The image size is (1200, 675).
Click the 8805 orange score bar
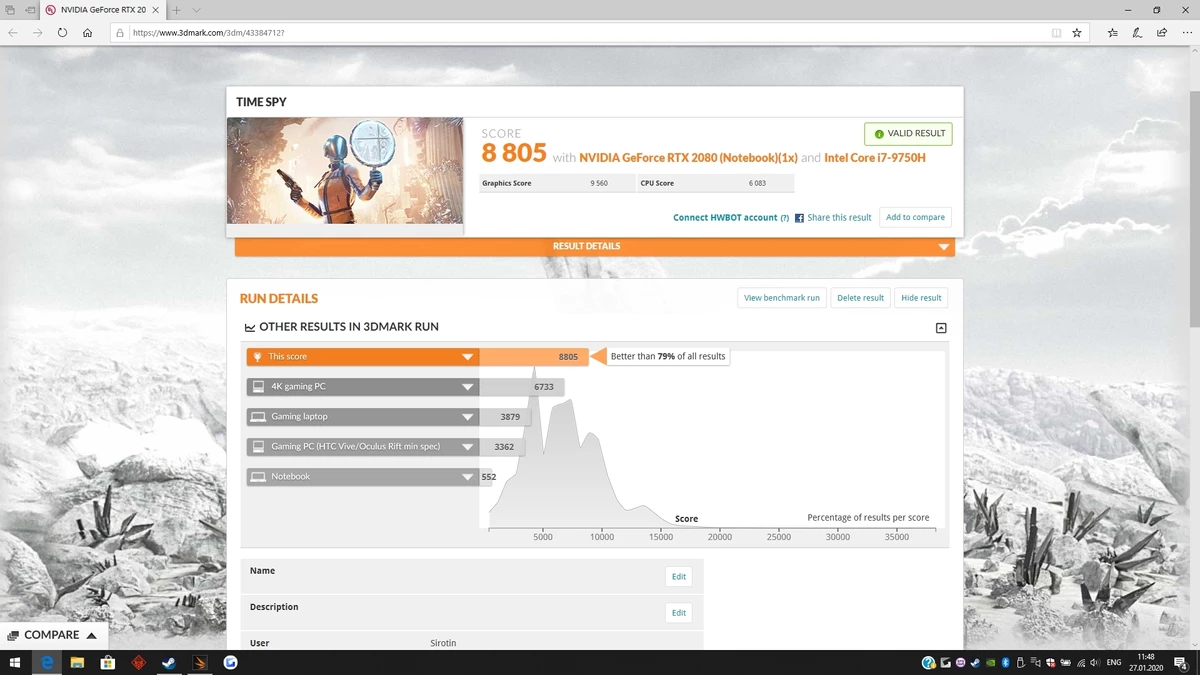click(534, 357)
